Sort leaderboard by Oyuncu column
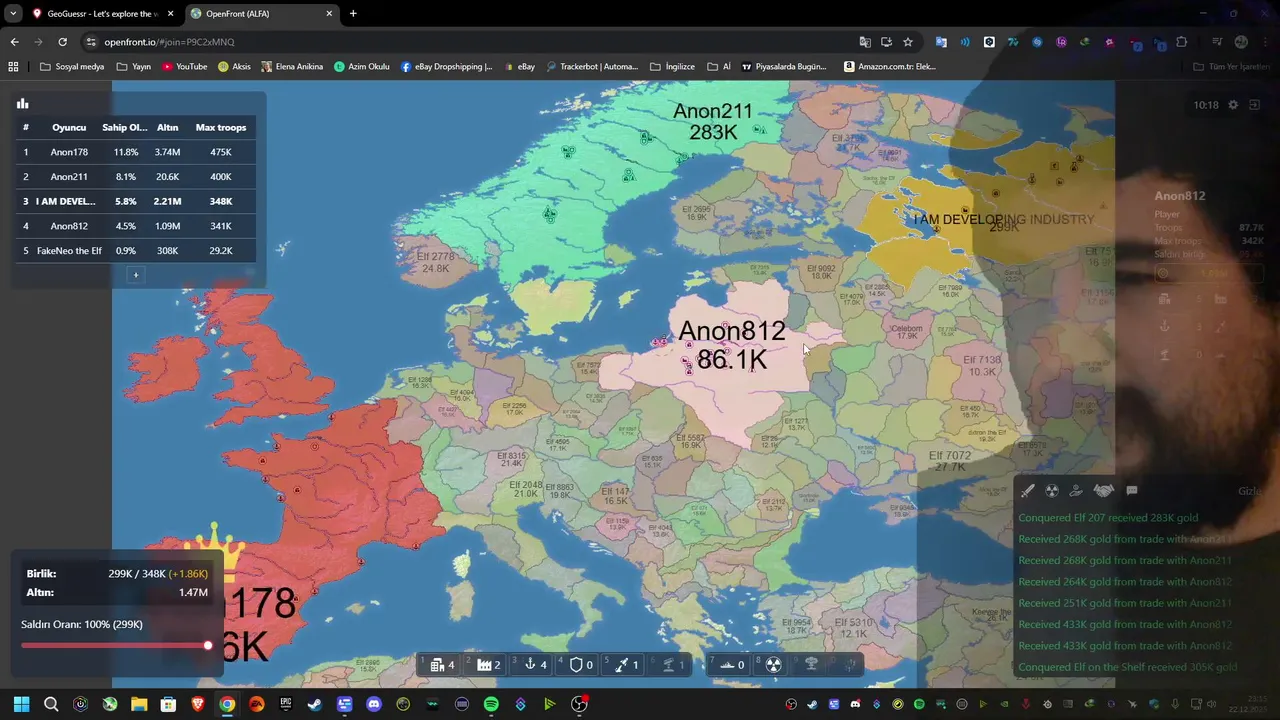 69,128
